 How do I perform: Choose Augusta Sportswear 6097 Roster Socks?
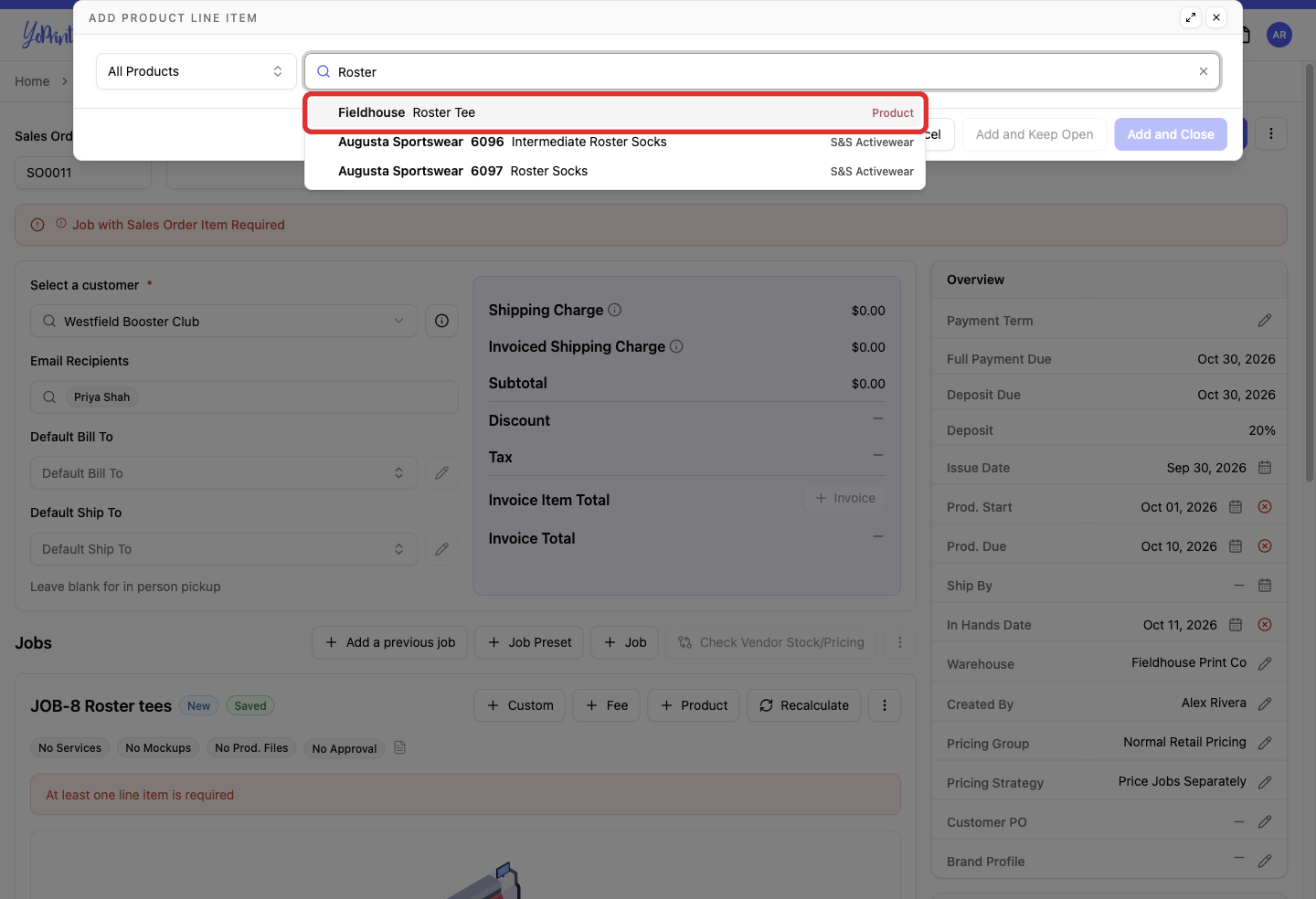click(x=615, y=171)
